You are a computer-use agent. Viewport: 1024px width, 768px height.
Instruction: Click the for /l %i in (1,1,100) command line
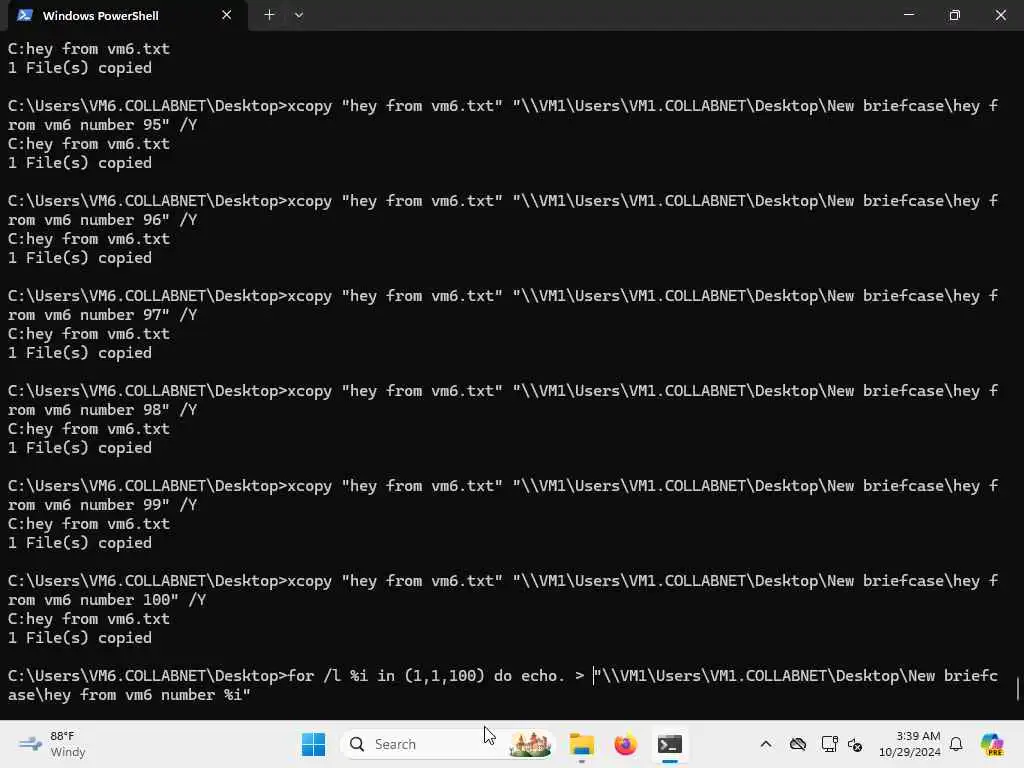tap(503, 676)
